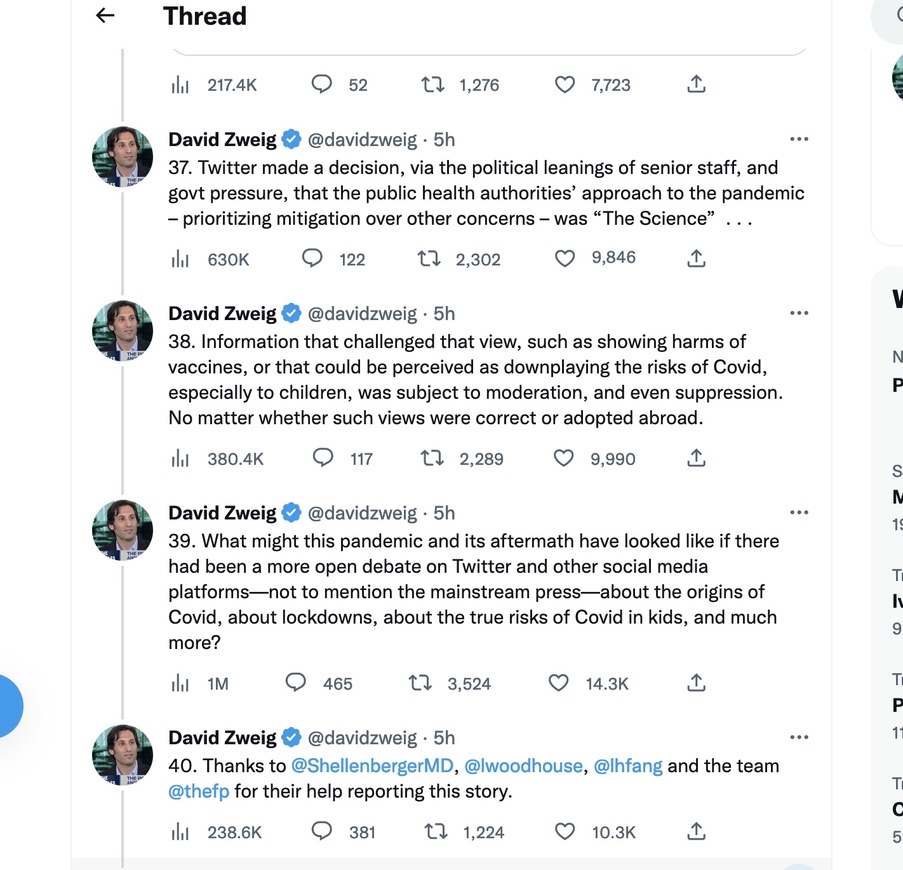Open the @thefp mention link

[x=199, y=792]
